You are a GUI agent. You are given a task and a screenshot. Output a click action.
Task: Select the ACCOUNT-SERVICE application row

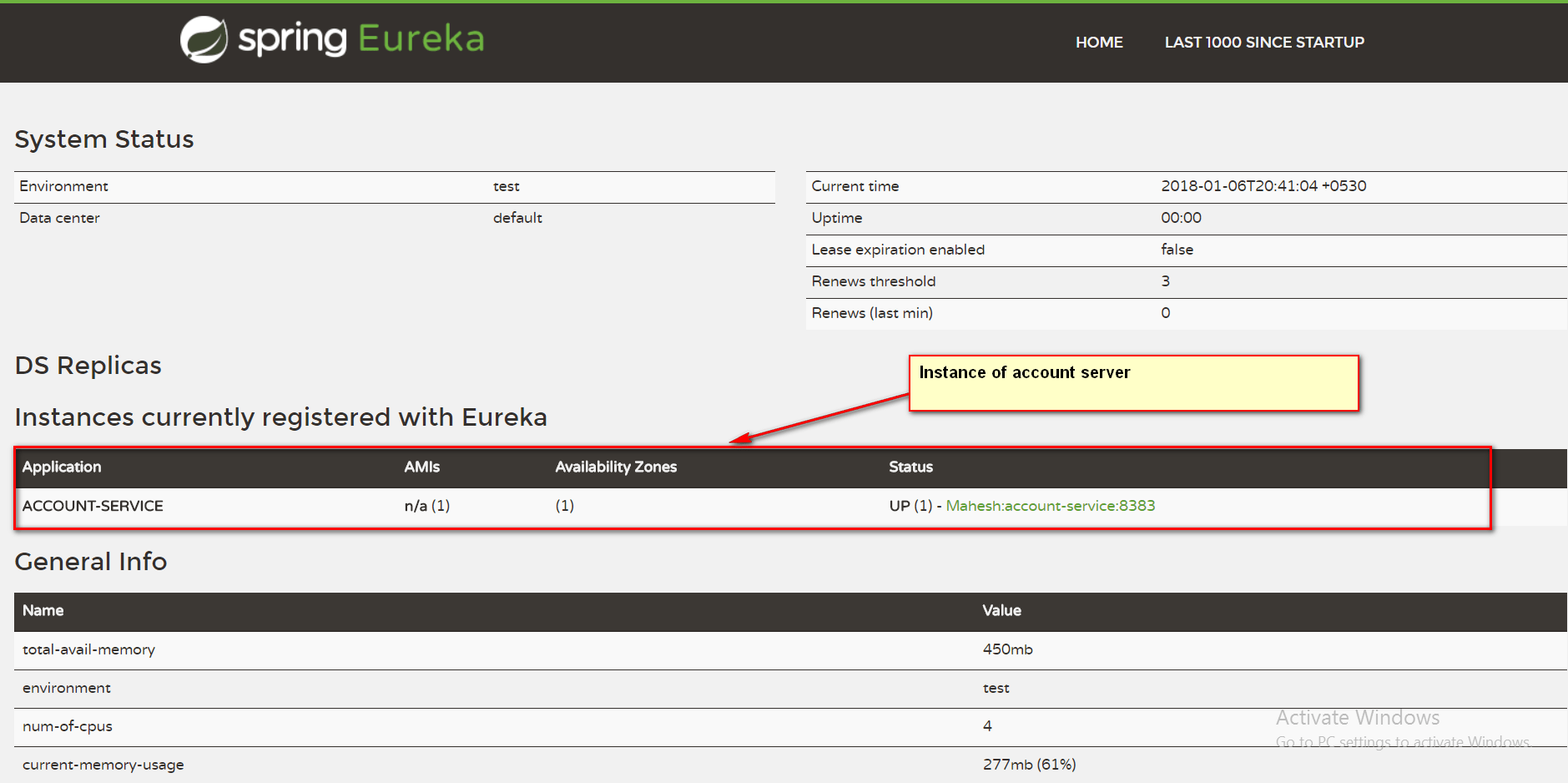click(x=93, y=505)
